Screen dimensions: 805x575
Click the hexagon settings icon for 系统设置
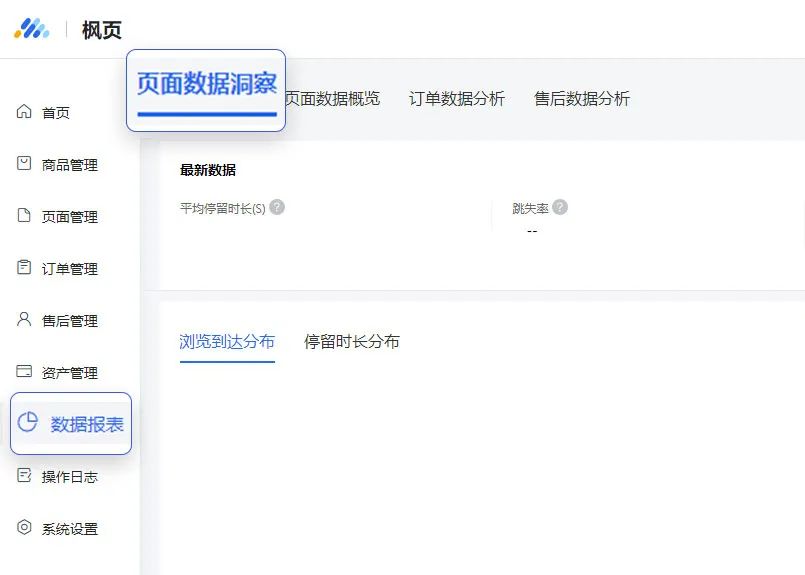(24, 527)
